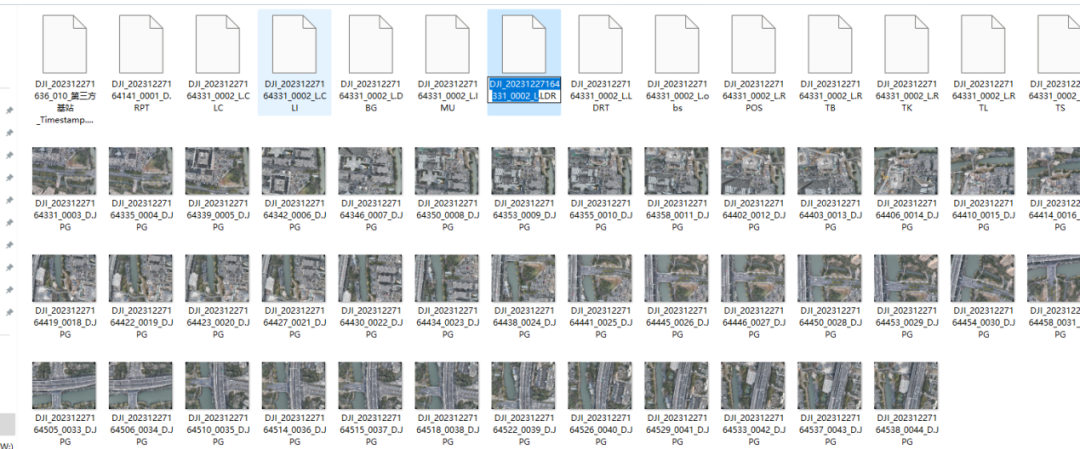Select image thumbnail 0012_D.JPG

coord(753,170)
